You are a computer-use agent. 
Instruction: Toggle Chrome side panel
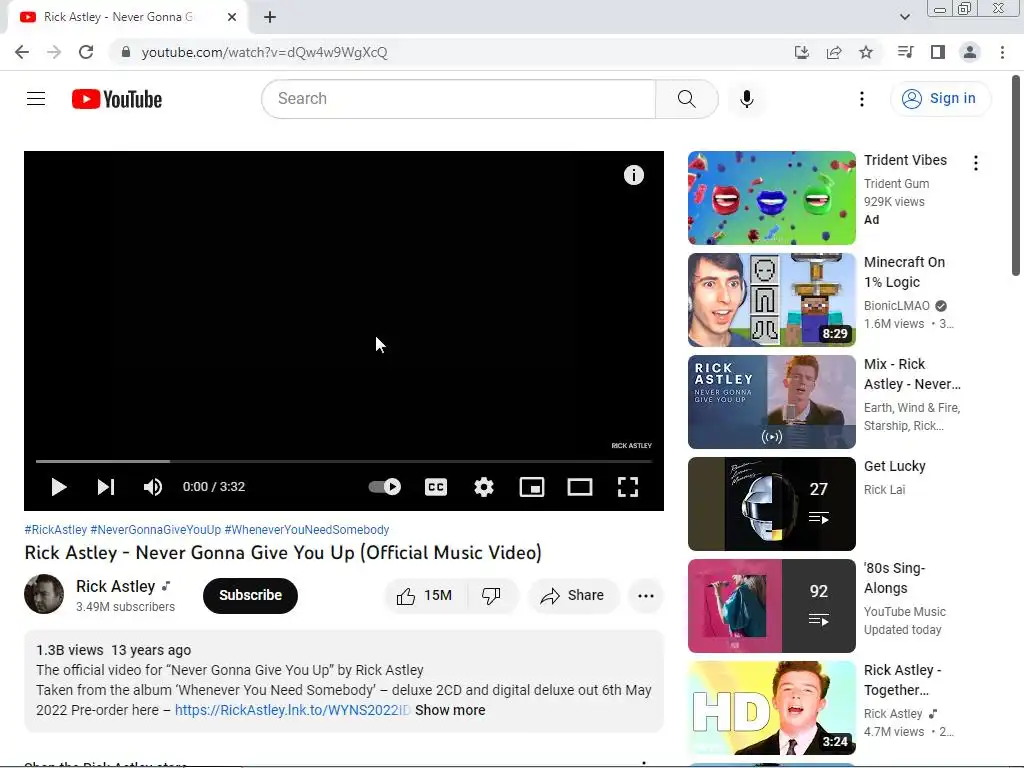[x=938, y=52]
